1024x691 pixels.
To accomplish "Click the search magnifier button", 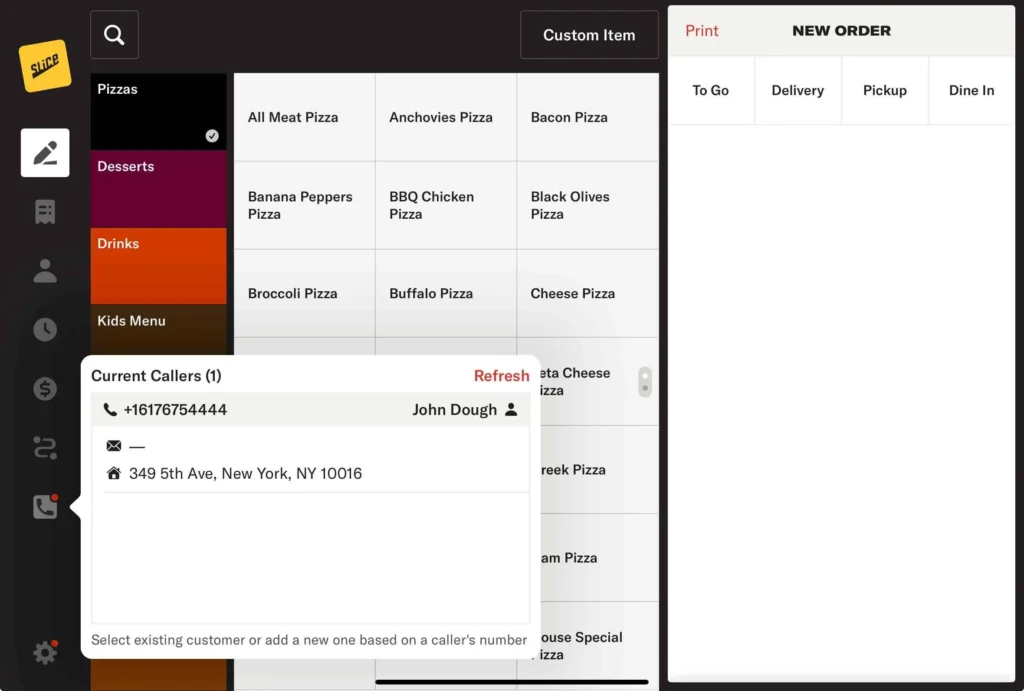I will pos(114,35).
